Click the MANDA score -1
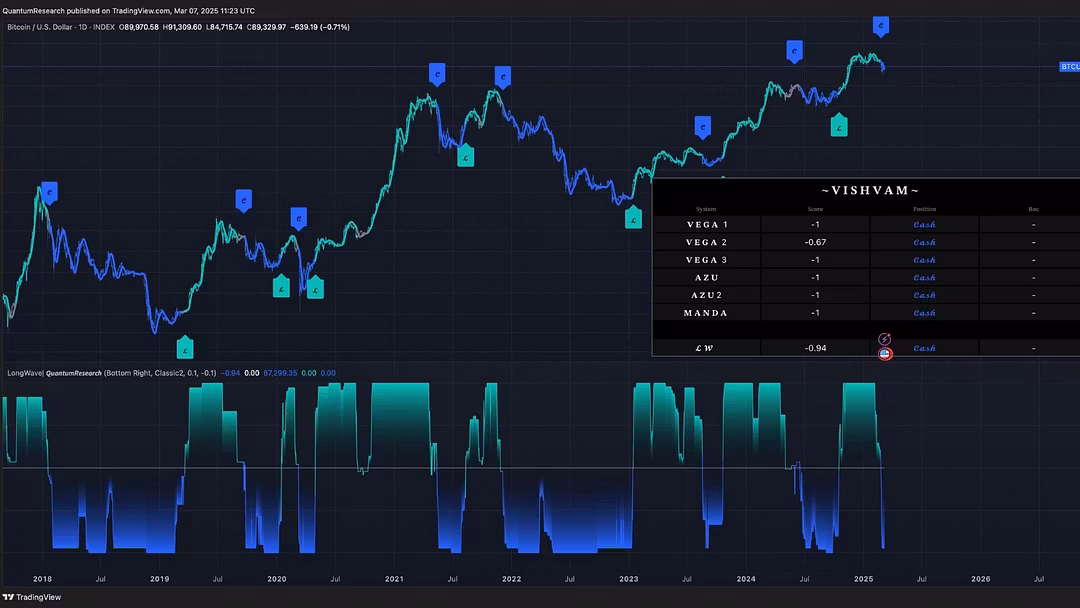Screen dimensions: 1080x608 816,313
